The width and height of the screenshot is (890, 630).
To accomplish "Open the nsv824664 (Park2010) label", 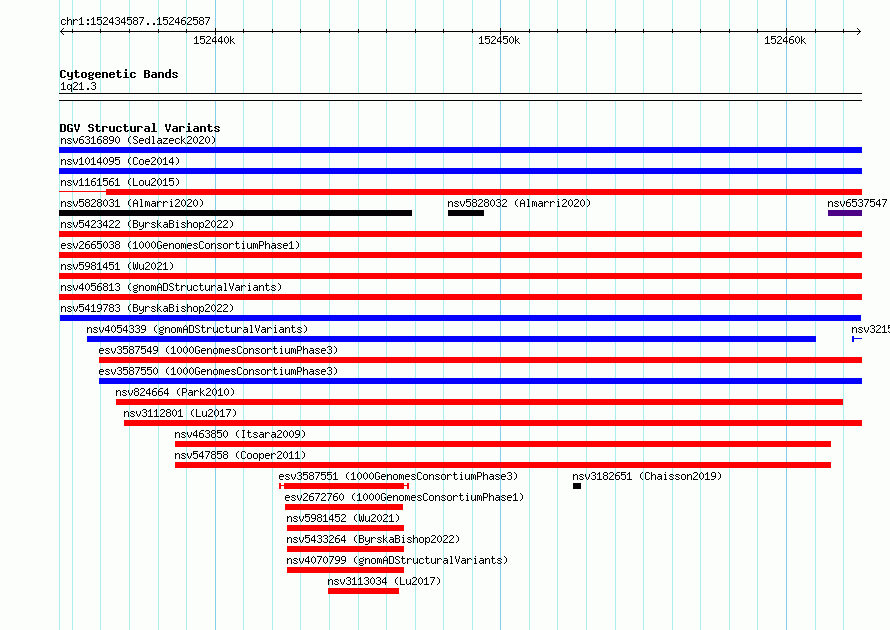I will tap(175, 392).
